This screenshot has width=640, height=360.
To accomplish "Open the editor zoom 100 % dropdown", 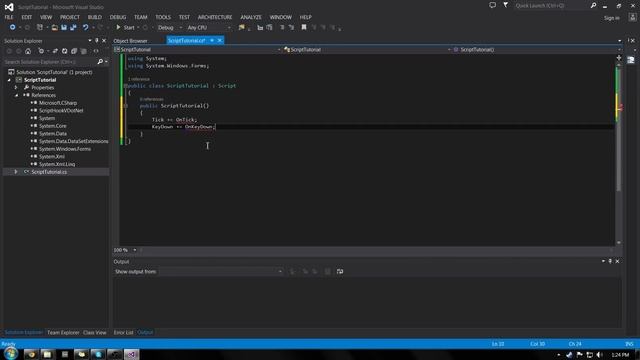I will tap(135, 250).
